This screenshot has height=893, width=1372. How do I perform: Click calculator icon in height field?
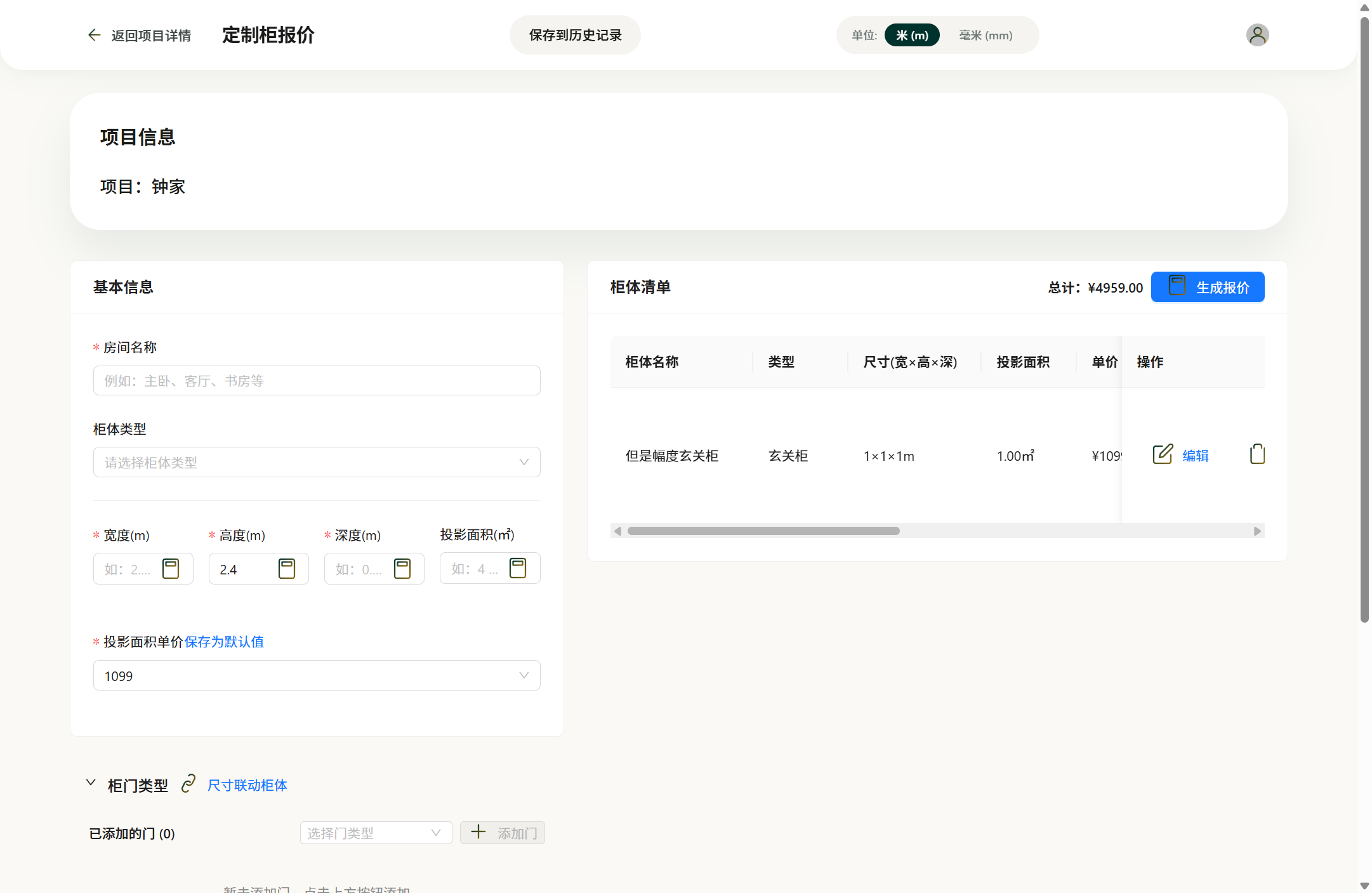click(287, 569)
